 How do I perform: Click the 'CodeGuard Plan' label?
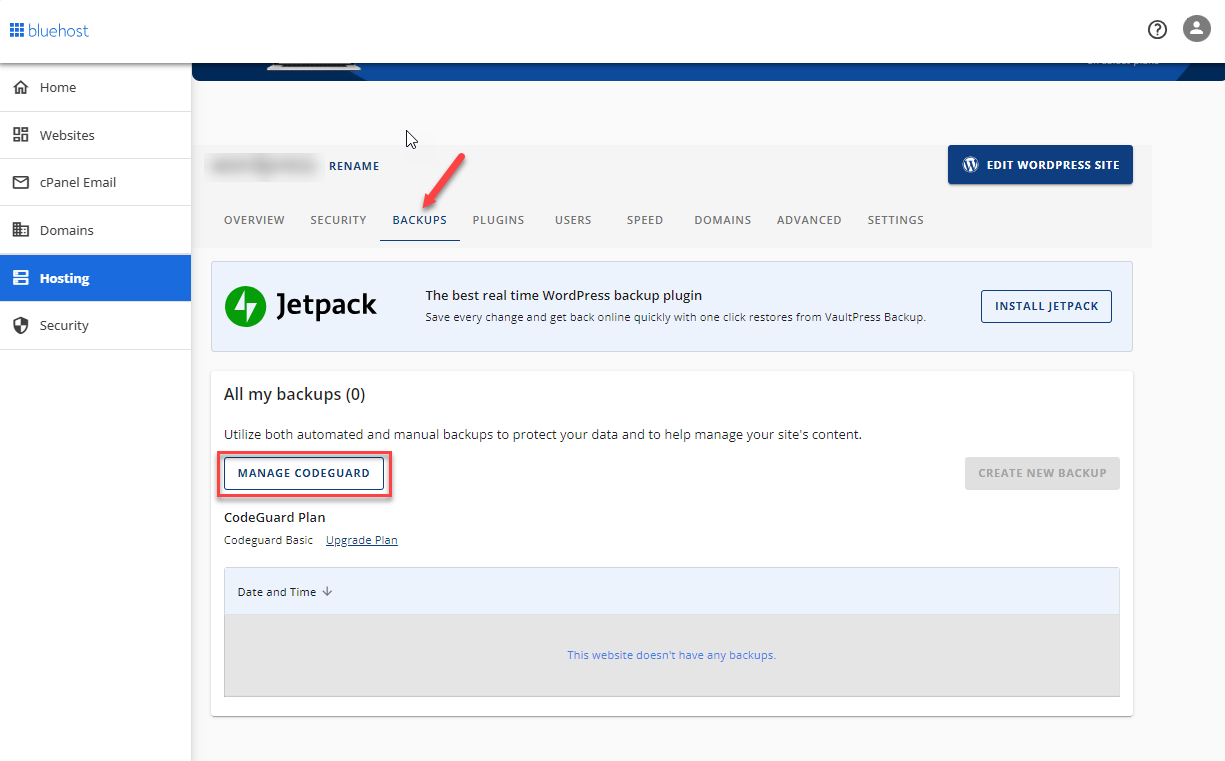coord(275,517)
